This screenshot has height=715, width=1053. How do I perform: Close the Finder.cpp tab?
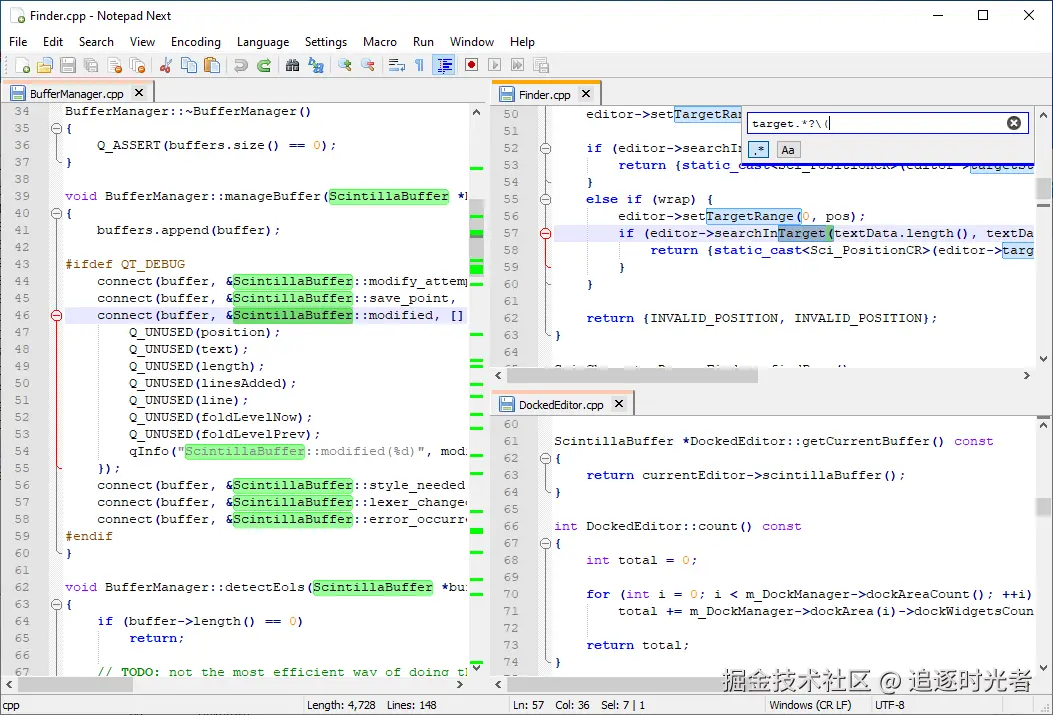[x=586, y=94]
